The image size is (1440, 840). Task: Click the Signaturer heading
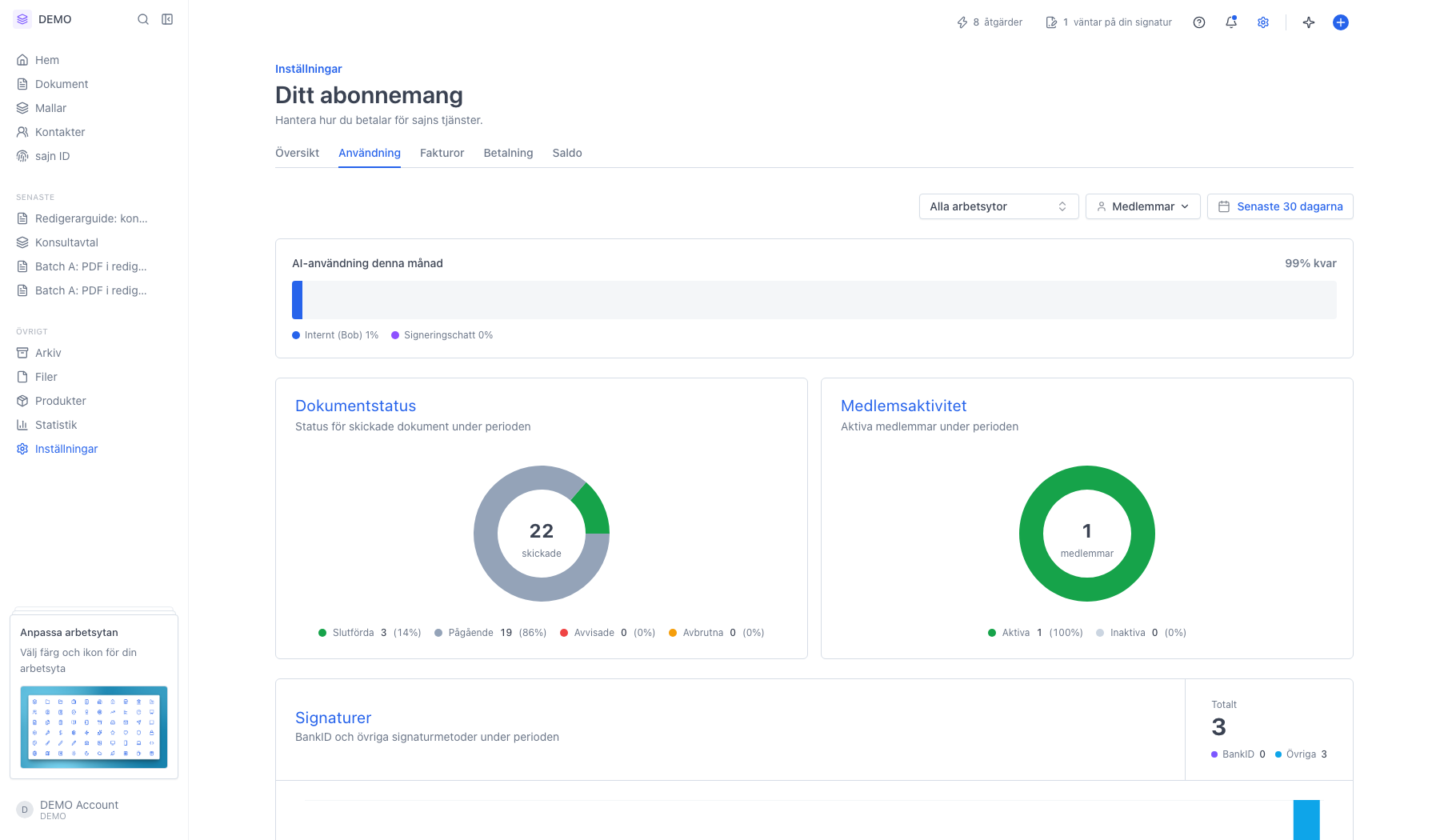333,718
